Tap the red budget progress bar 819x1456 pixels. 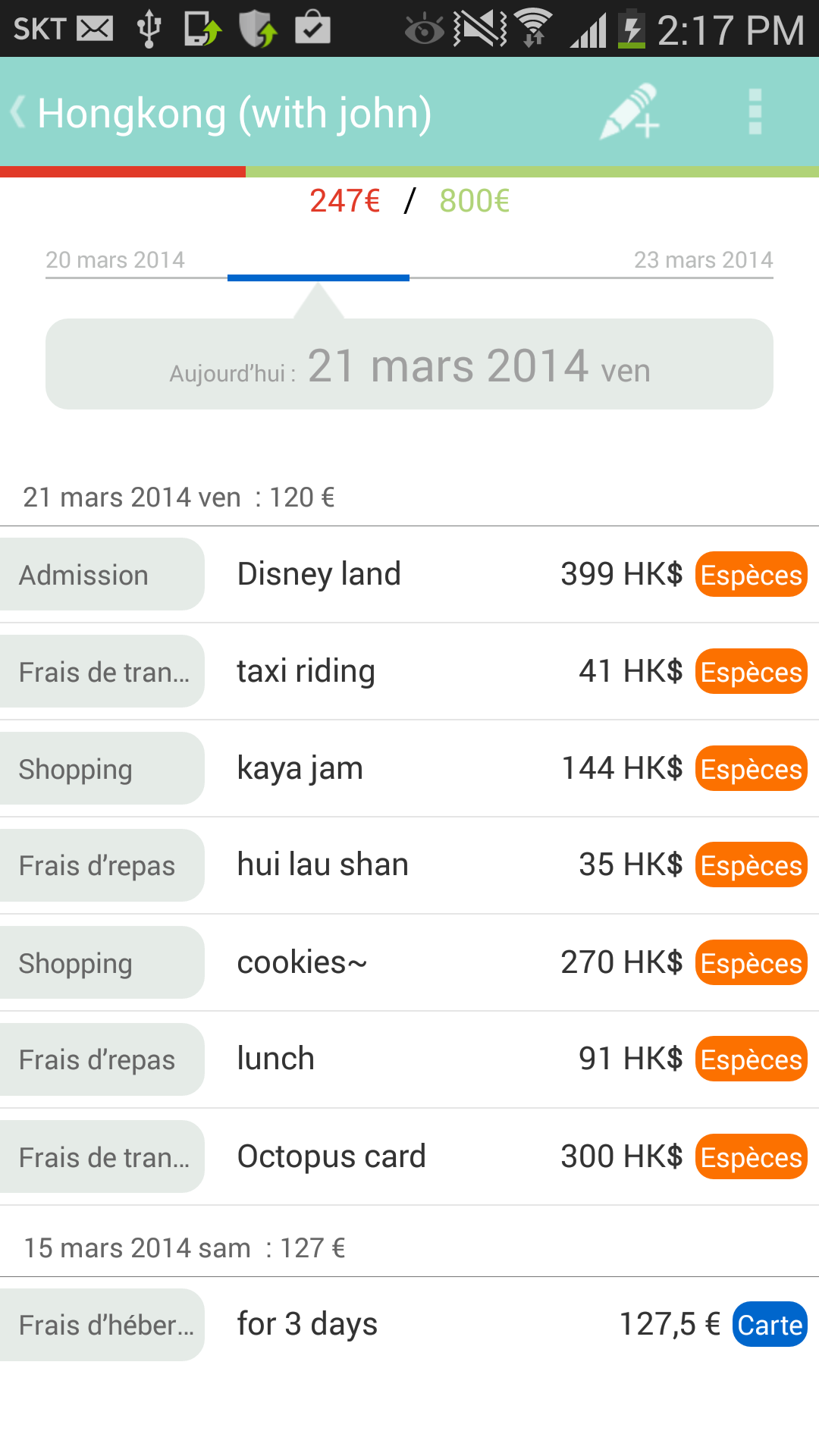[123, 172]
